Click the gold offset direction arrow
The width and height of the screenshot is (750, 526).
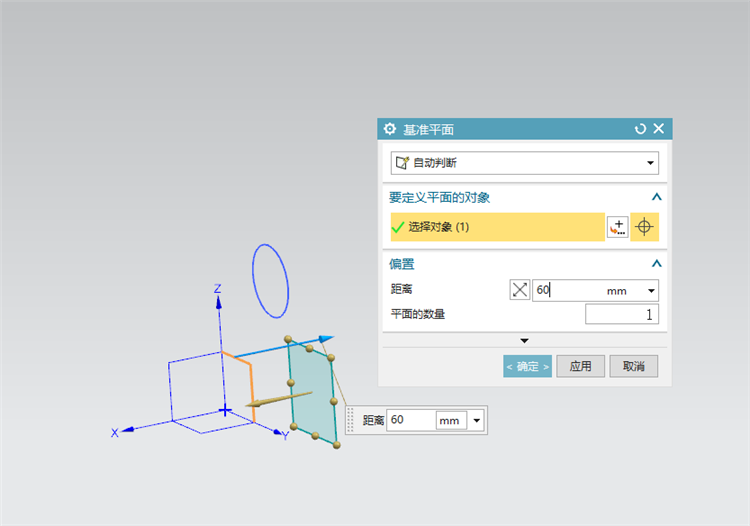point(278,399)
